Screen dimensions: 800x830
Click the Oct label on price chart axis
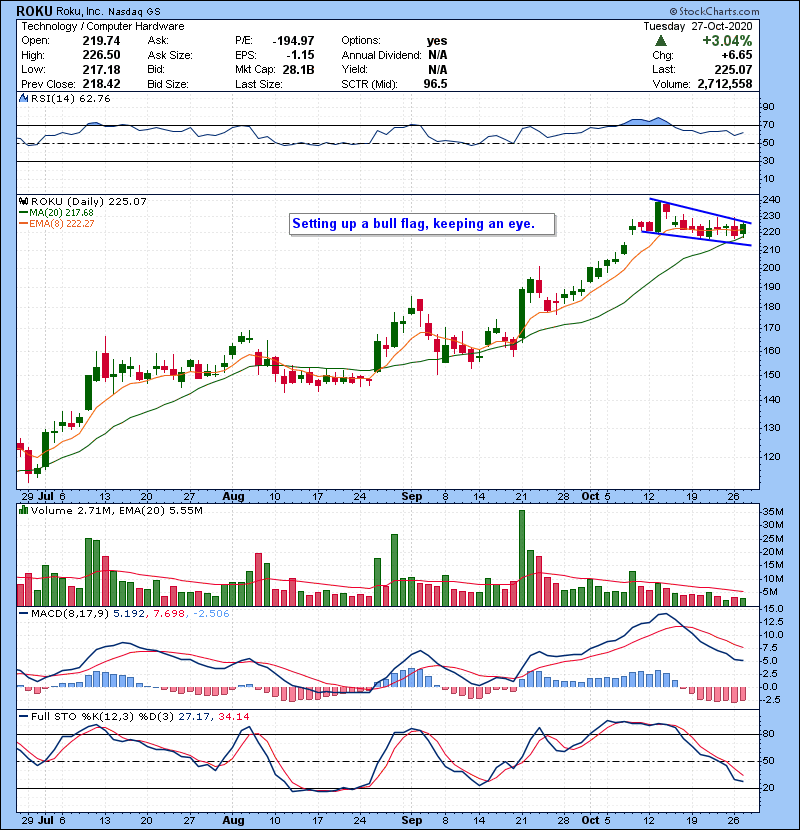(x=590, y=497)
